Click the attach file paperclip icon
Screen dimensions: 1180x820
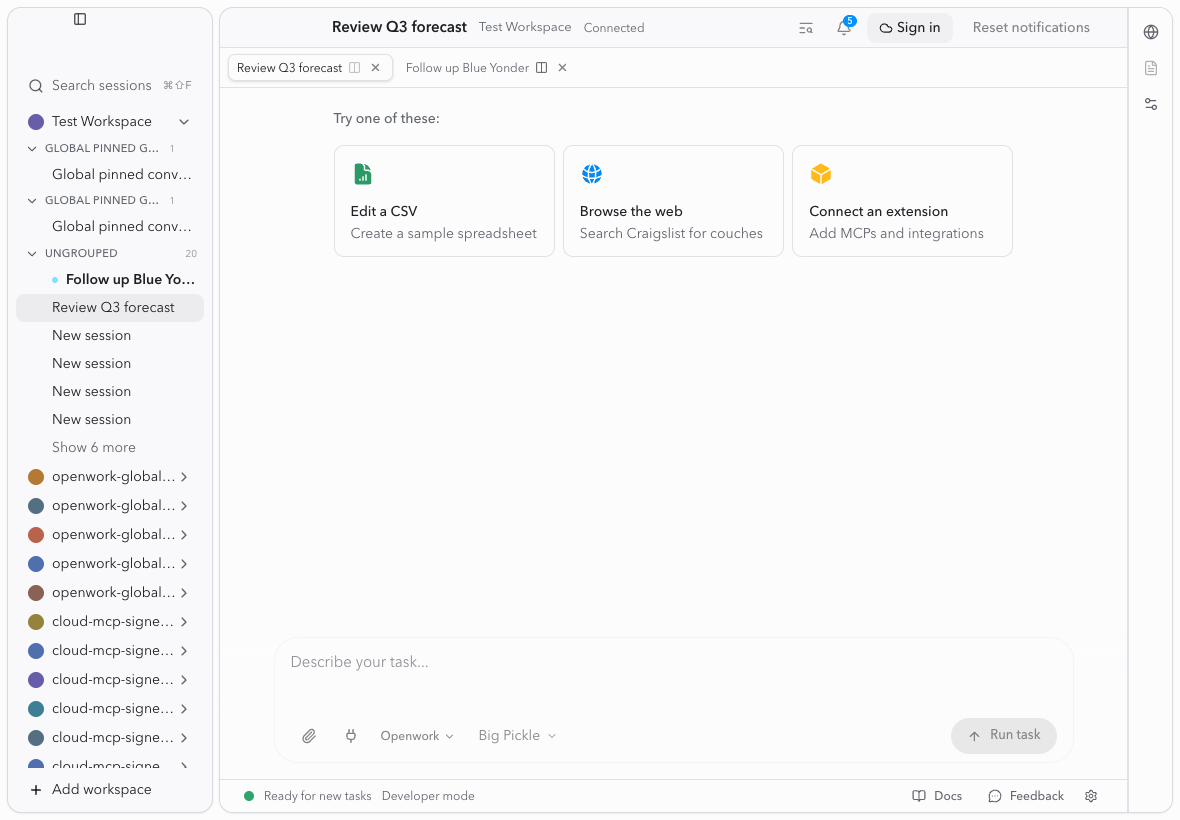point(309,736)
